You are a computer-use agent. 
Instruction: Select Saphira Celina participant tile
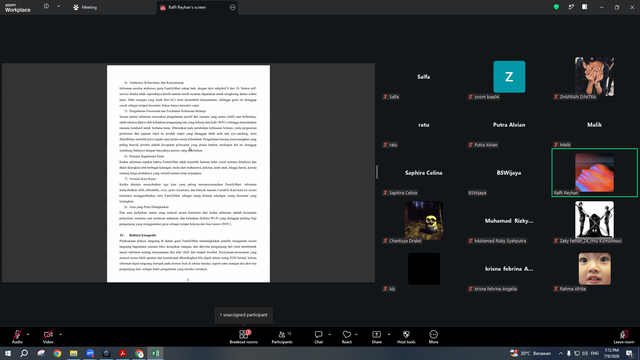click(424, 173)
